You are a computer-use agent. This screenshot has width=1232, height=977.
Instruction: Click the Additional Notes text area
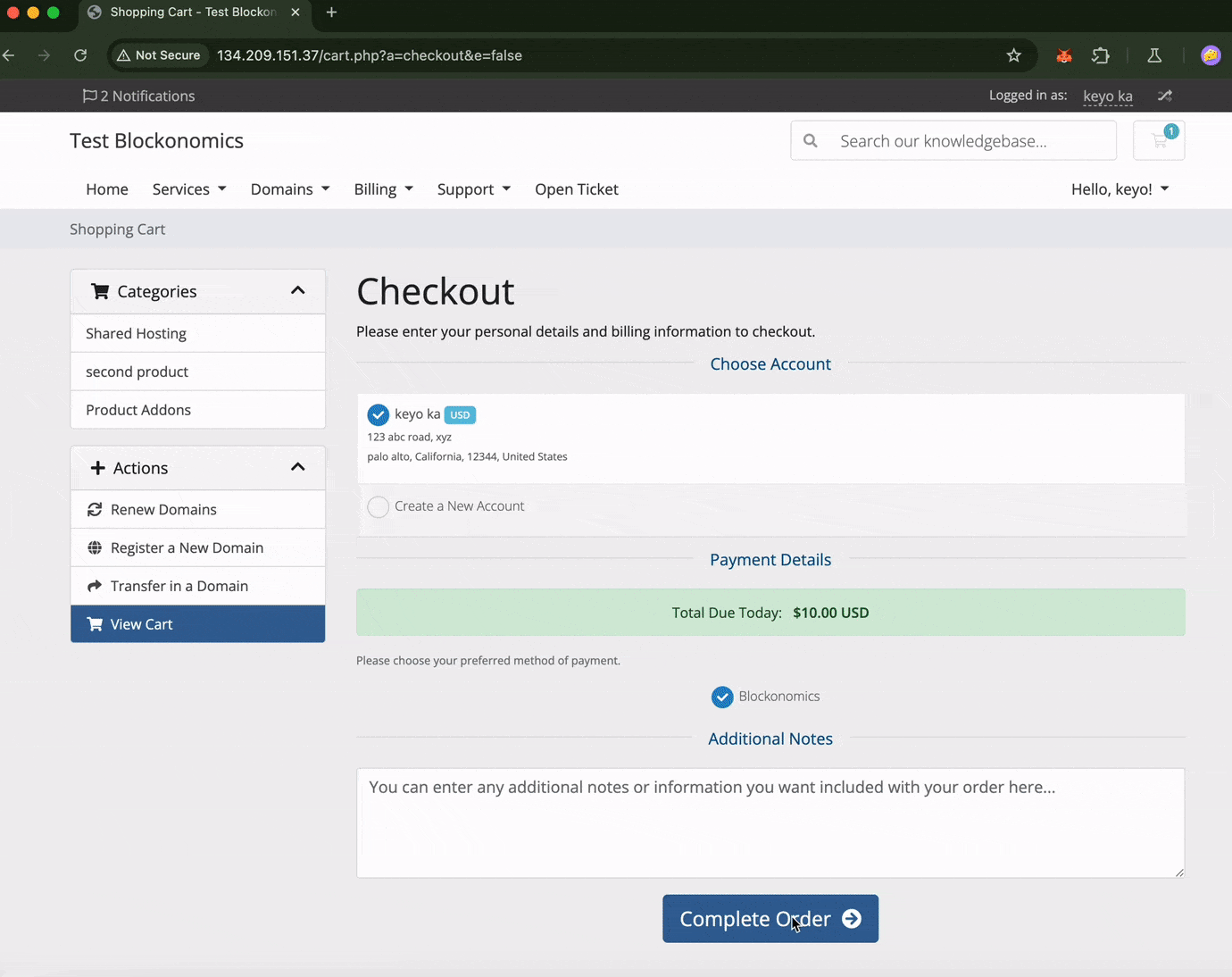[770, 823]
